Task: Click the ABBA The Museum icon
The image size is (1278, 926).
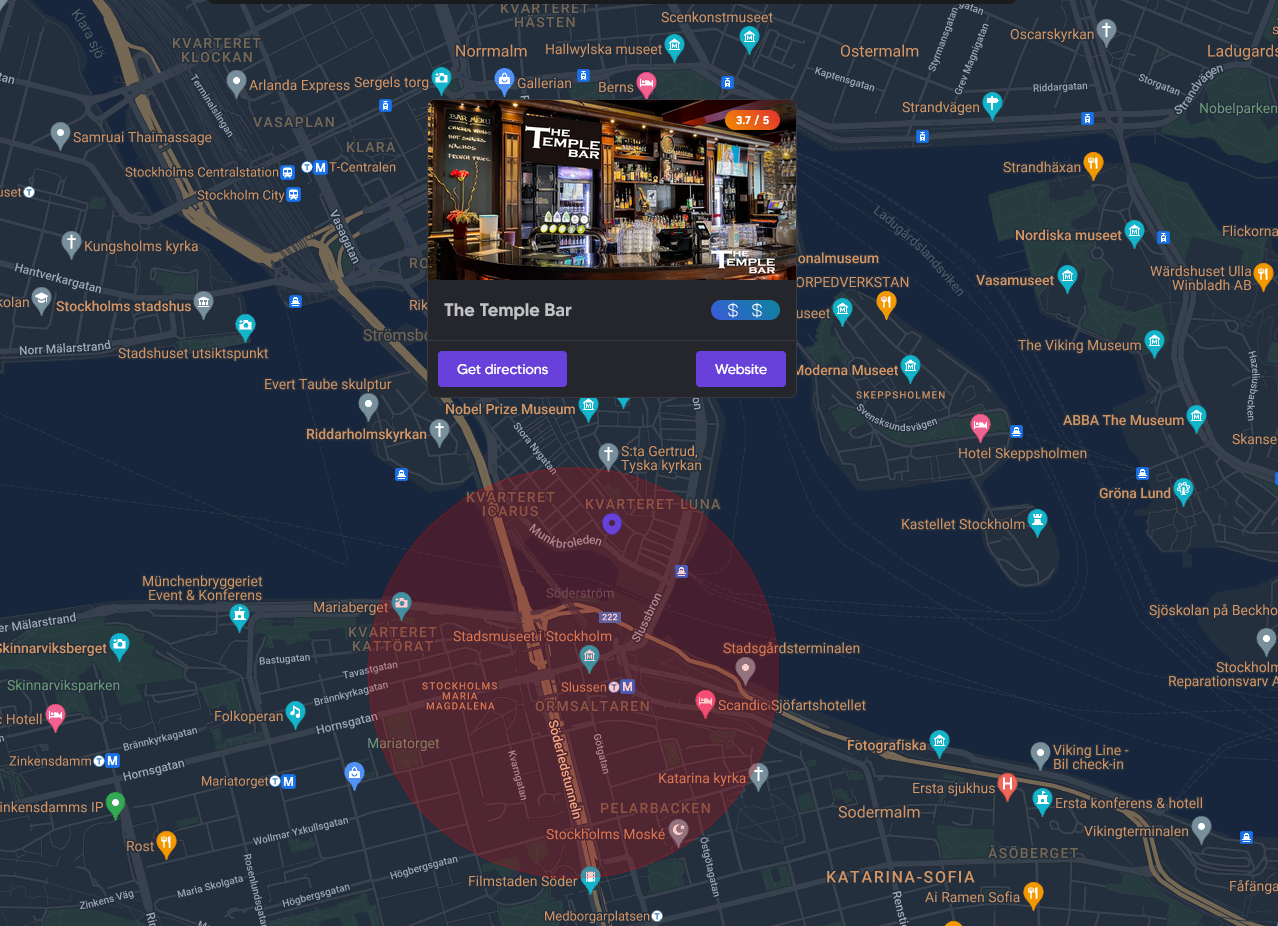Action: [1196, 418]
